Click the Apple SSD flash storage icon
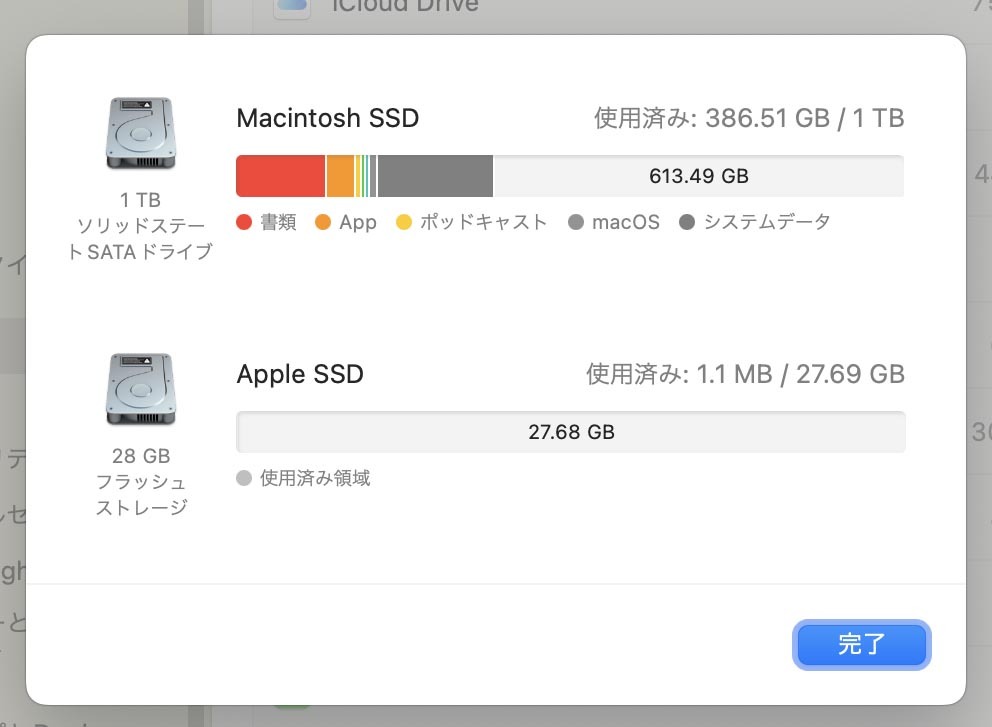992x727 pixels. (x=140, y=389)
